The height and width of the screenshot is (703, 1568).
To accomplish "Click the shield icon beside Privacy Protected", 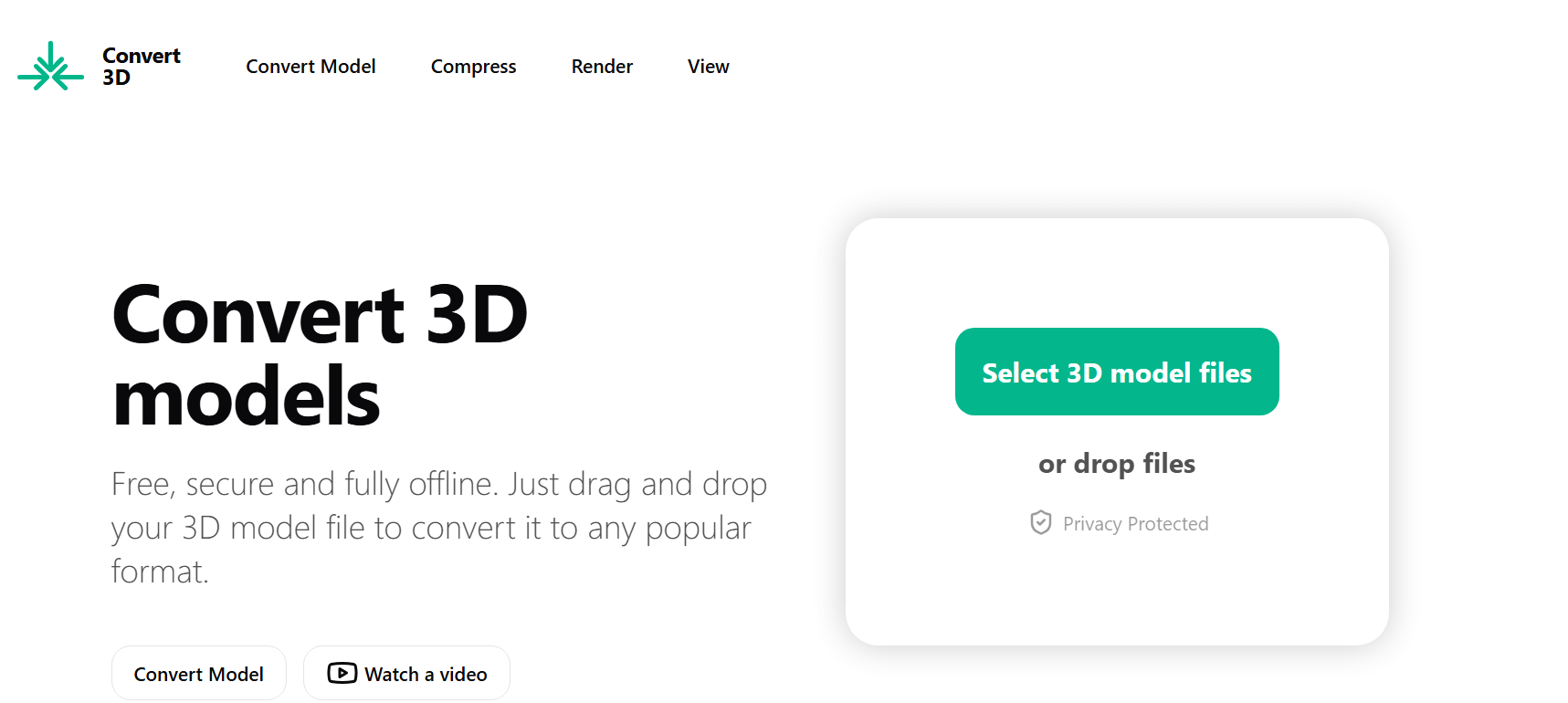I will click(x=1040, y=522).
